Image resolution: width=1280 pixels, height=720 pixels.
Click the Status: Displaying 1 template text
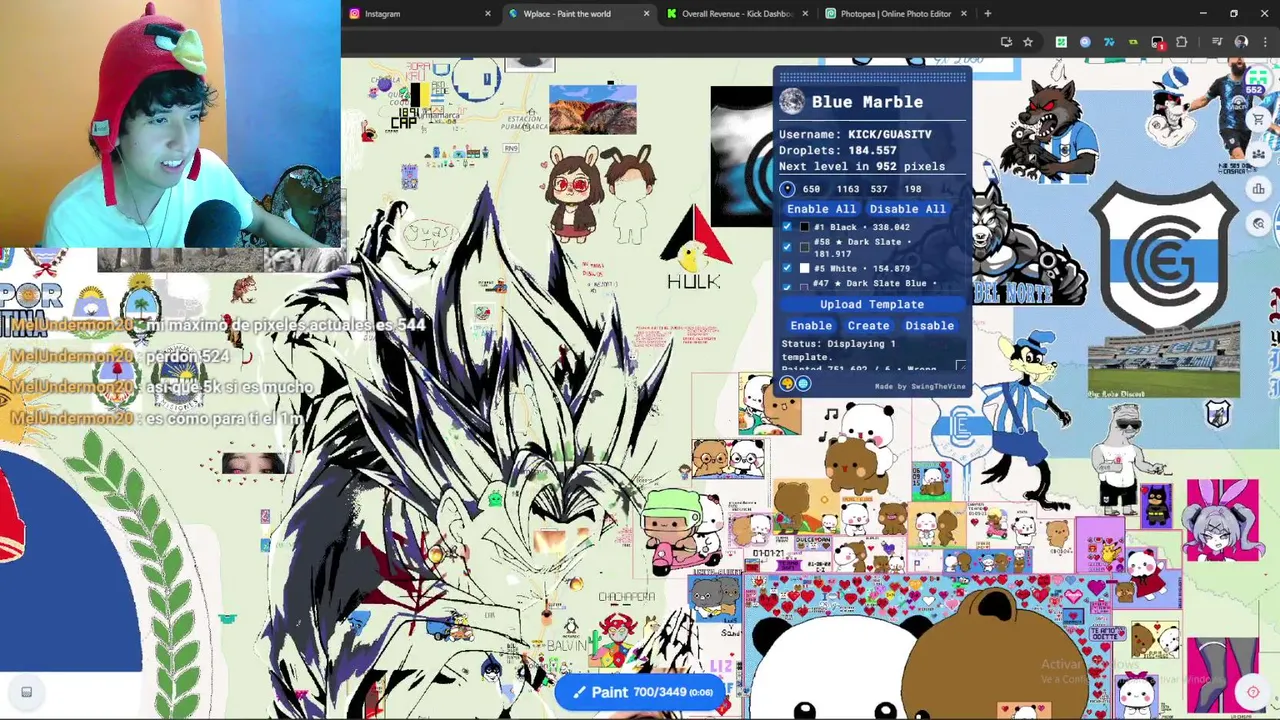point(838,350)
